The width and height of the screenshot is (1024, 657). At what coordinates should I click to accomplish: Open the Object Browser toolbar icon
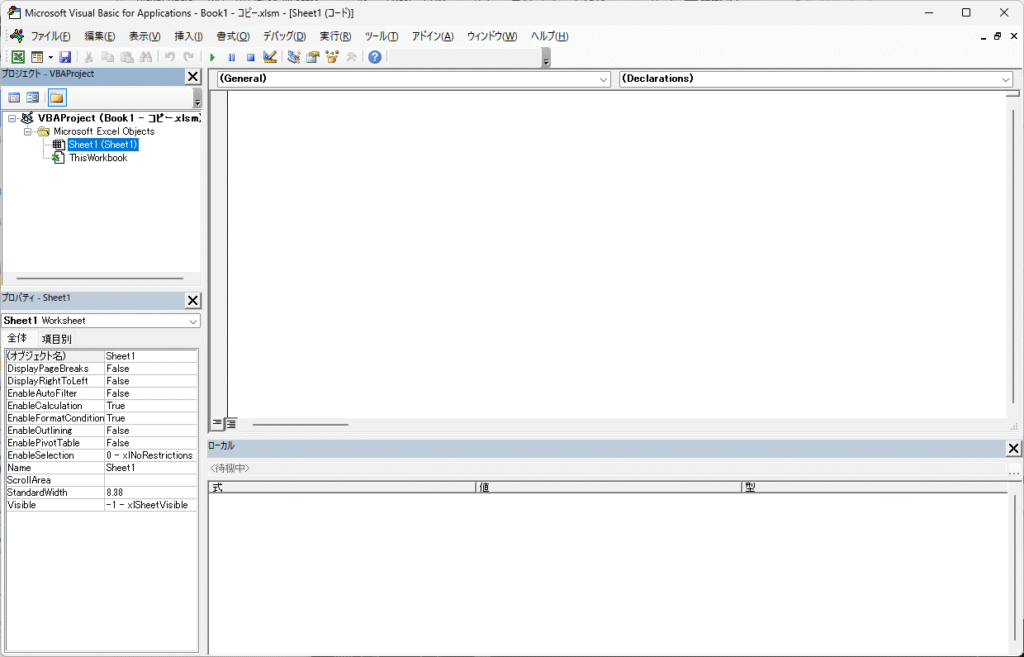[332, 57]
